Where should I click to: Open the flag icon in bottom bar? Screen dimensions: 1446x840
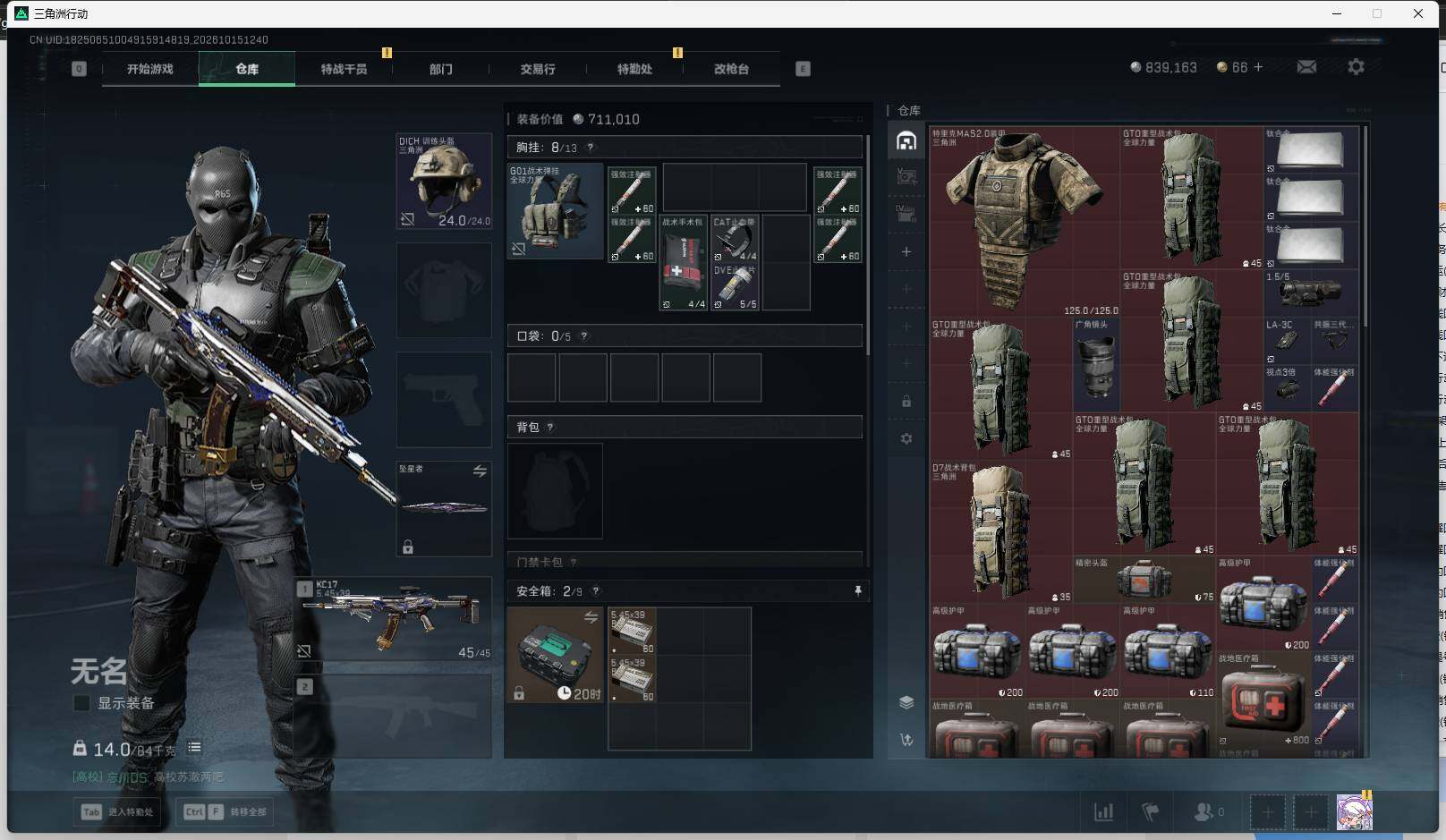1151,811
